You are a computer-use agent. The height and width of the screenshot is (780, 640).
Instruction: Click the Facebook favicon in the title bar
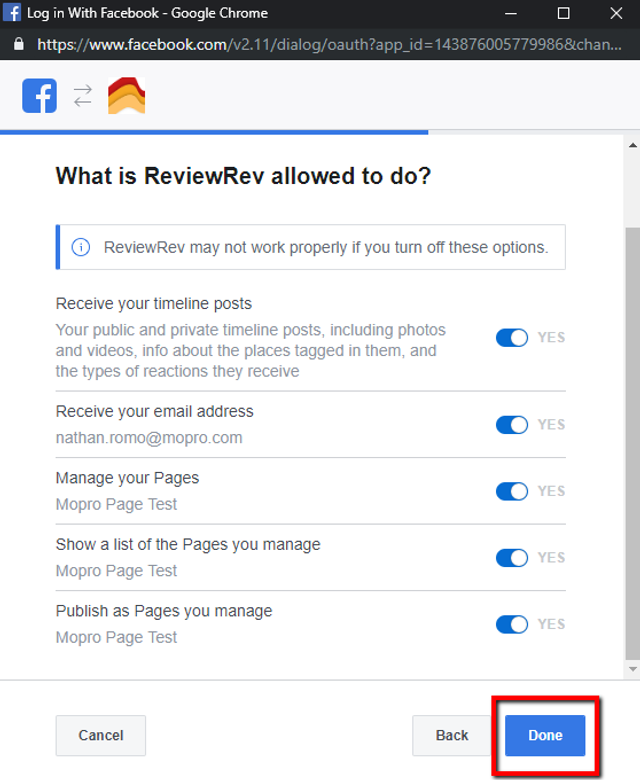(x=12, y=12)
